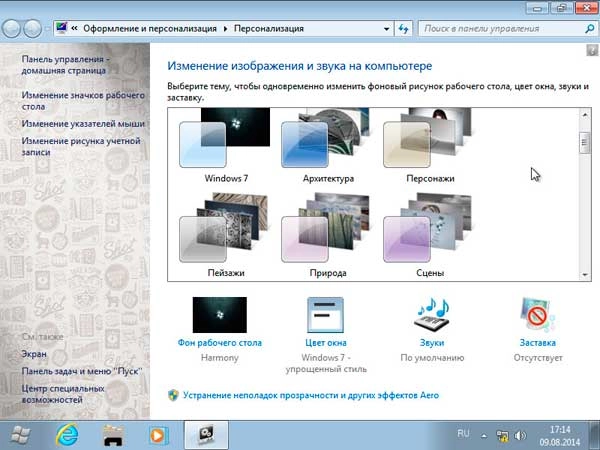600x450 pixels.
Task: Click the Personalization taskbar button
Action: click(x=206, y=435)
